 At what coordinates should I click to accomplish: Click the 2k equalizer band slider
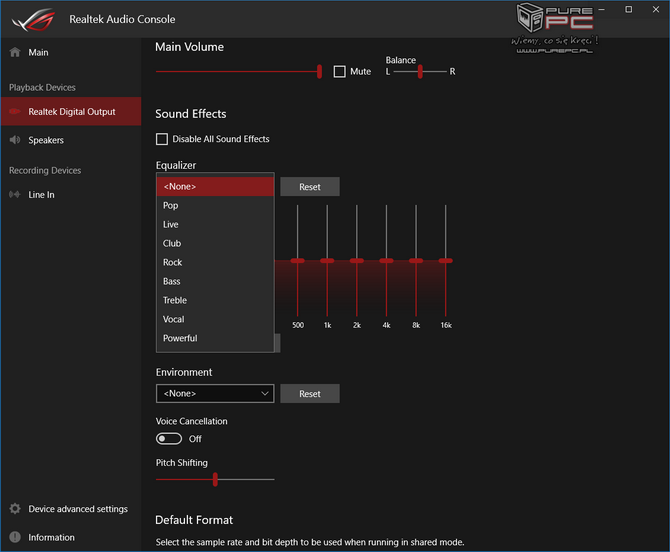pos(357,261)
